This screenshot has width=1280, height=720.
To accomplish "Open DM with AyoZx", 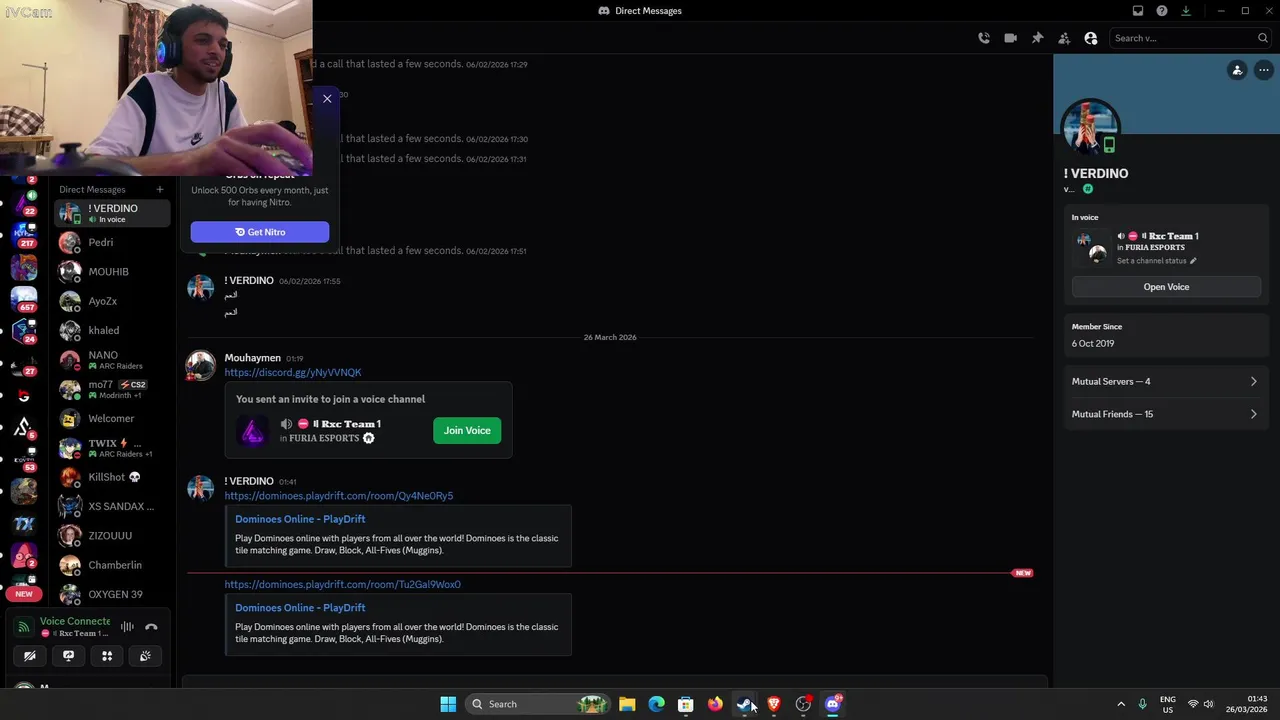I will click(x=113, y=301).
